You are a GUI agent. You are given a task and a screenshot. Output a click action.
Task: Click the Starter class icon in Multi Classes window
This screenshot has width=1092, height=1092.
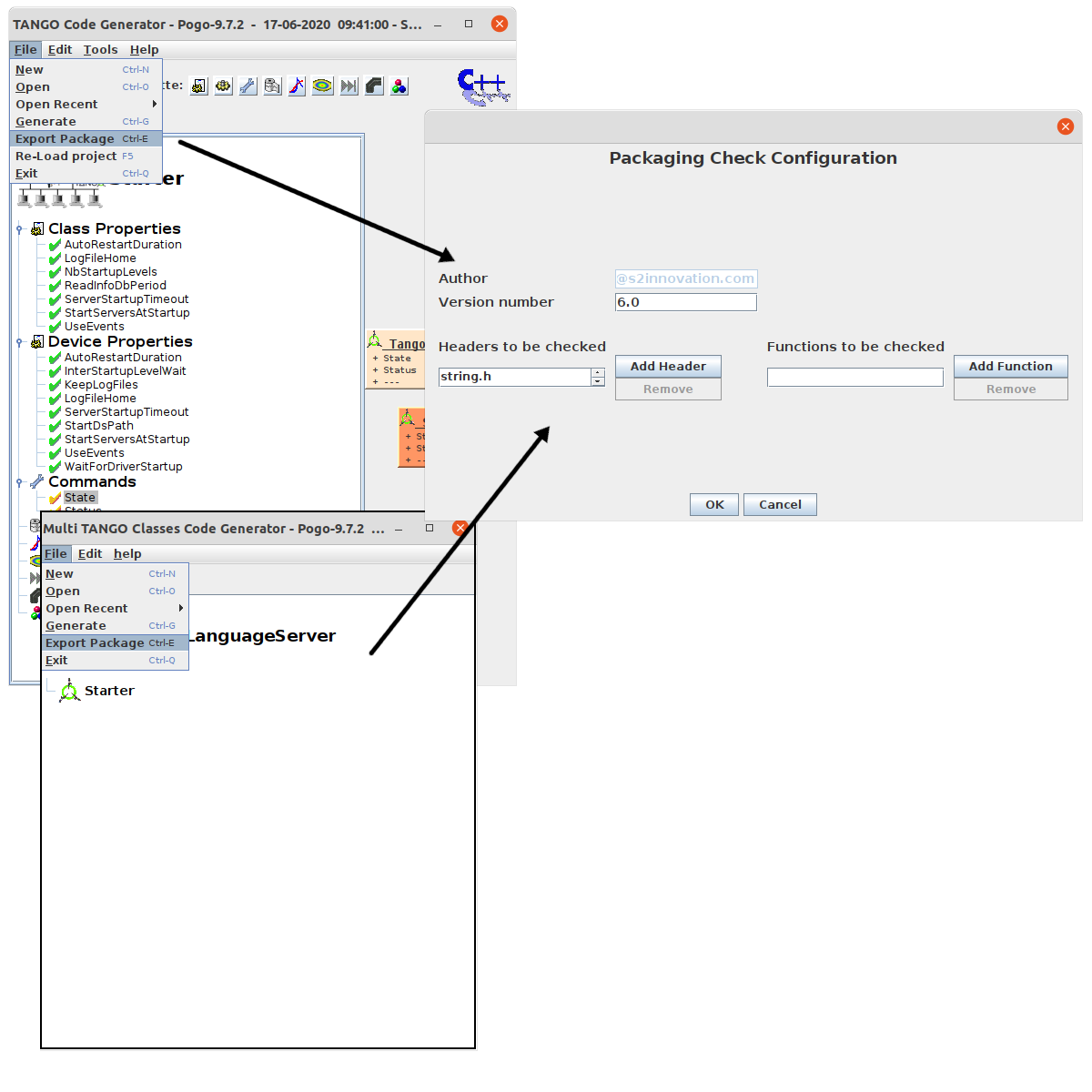click(x=70, y=691)
